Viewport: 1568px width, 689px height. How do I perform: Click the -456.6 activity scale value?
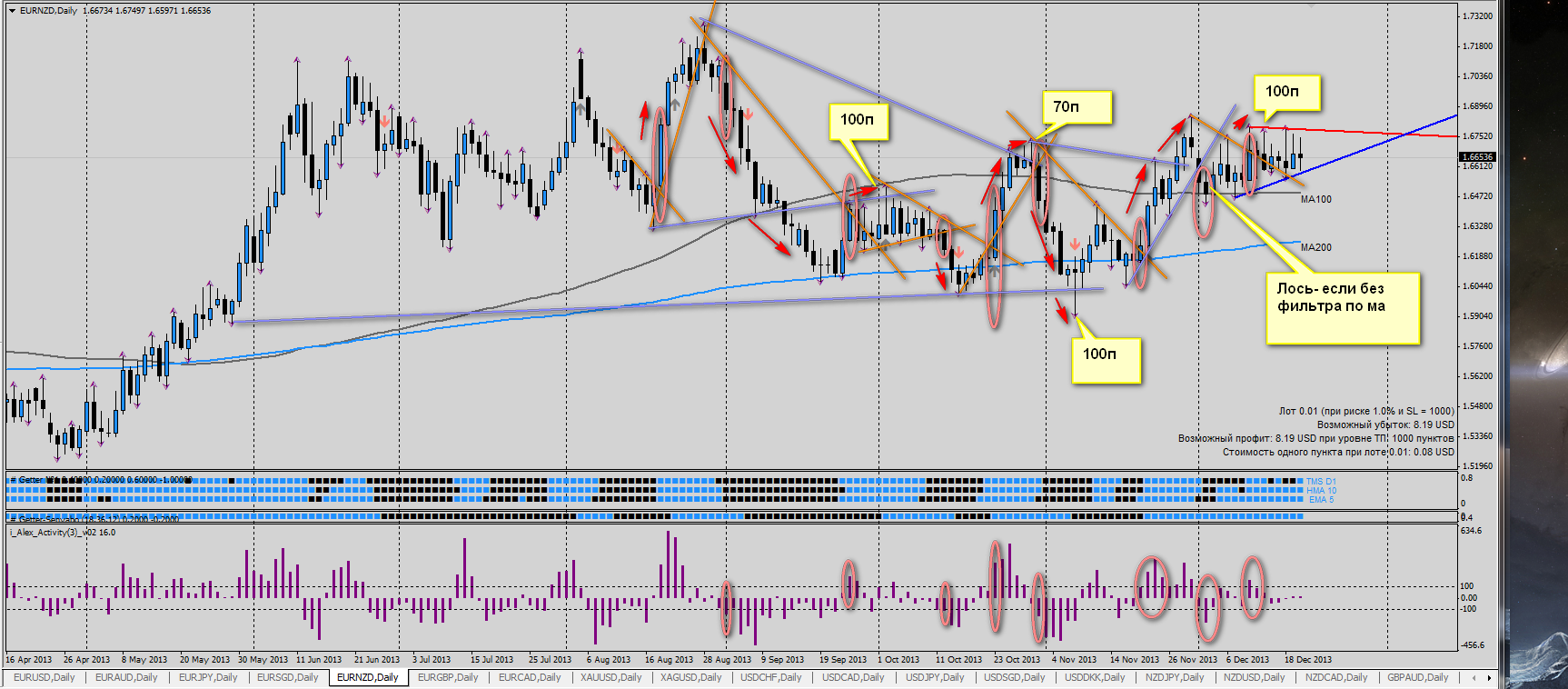coord(1472,645)
